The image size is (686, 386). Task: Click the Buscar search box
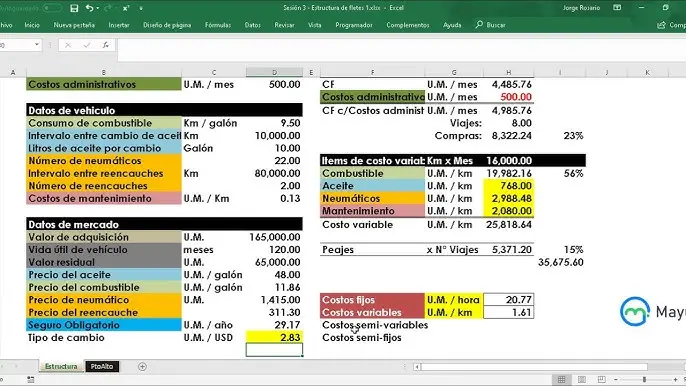(490, 25)
